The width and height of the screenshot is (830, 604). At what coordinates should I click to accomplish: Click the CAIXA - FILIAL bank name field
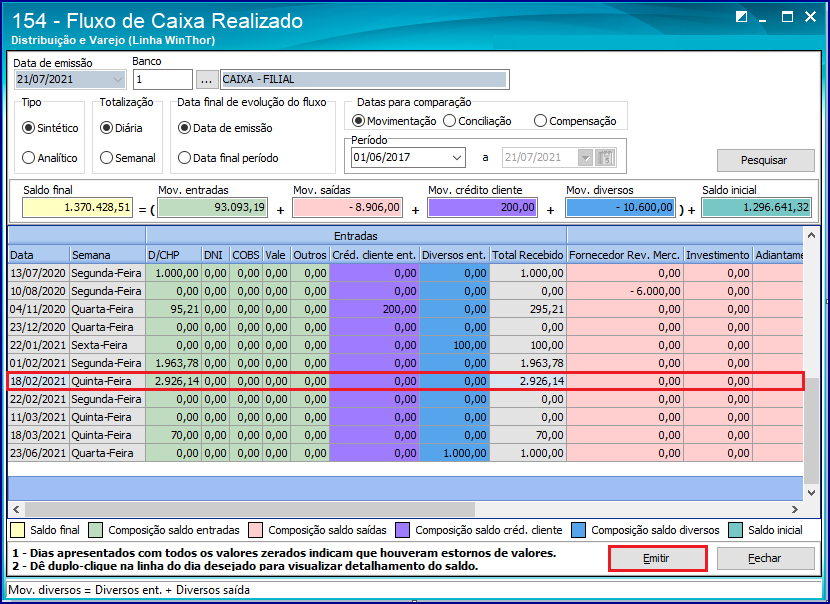coord(365,80)
